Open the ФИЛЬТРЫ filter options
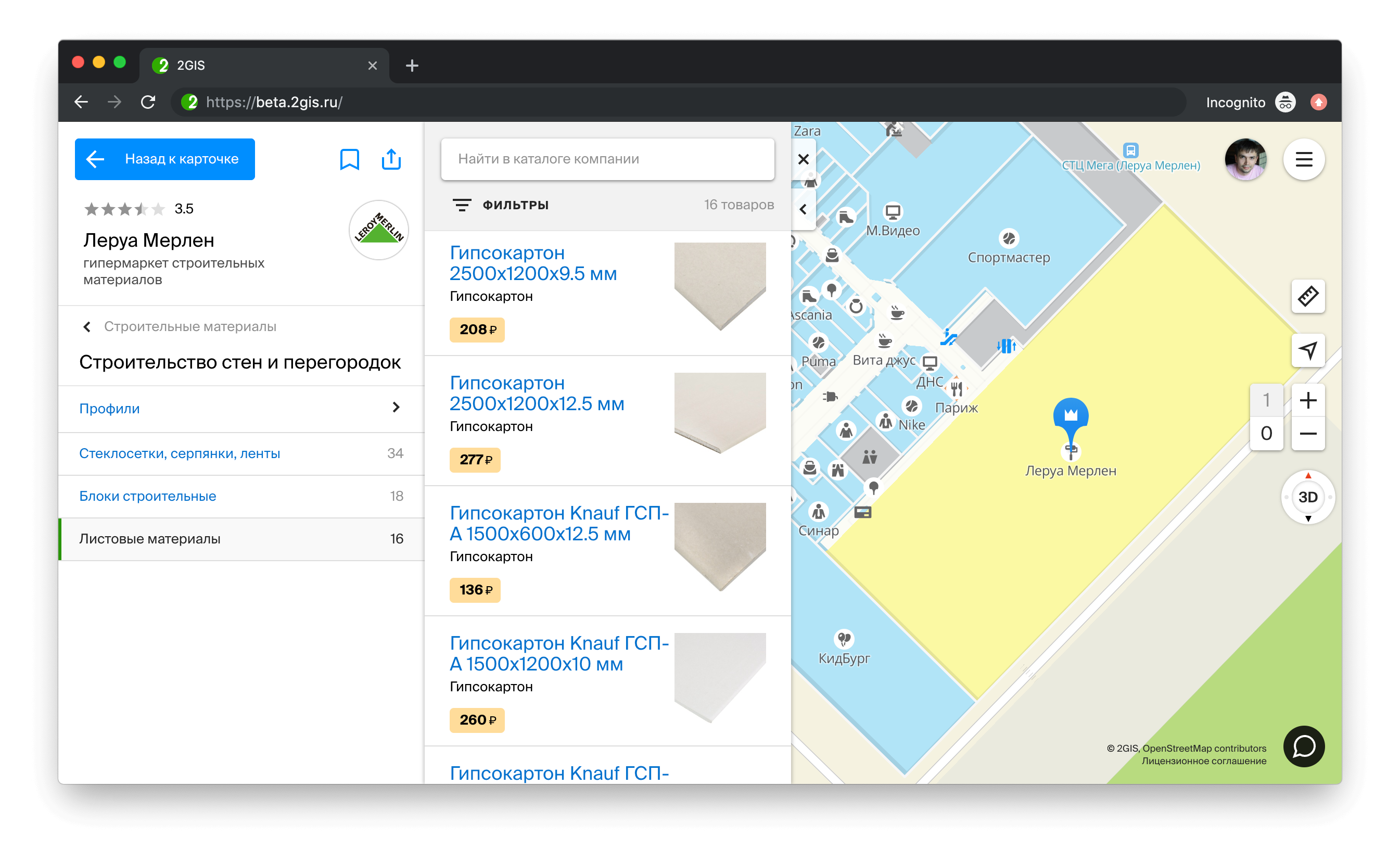1400x861 pixels. point(501,205)
